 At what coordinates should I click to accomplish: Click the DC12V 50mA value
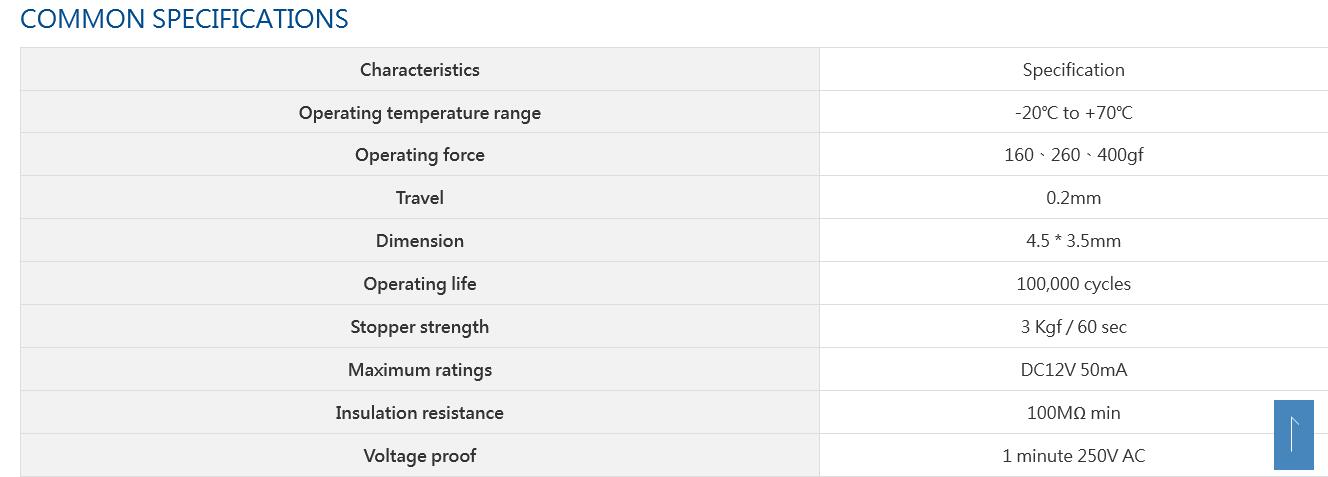pyautogui.click(x=1073, y=370)
